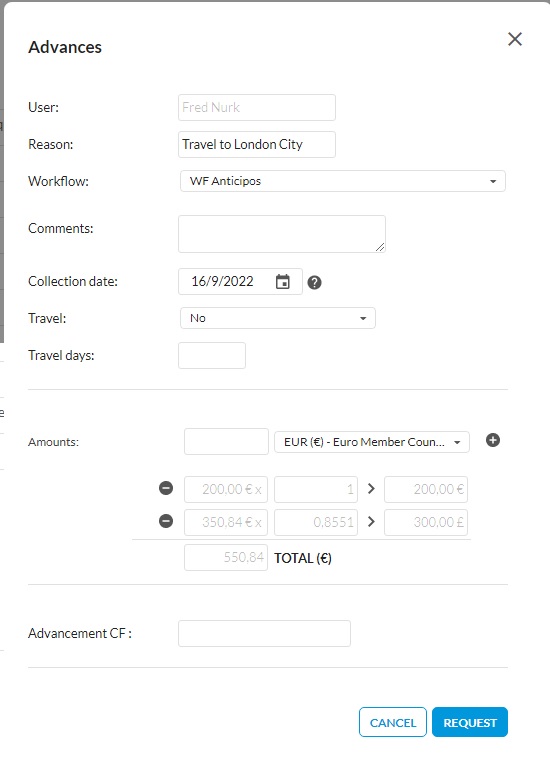Click into the Comments text area

coord(282,234)
